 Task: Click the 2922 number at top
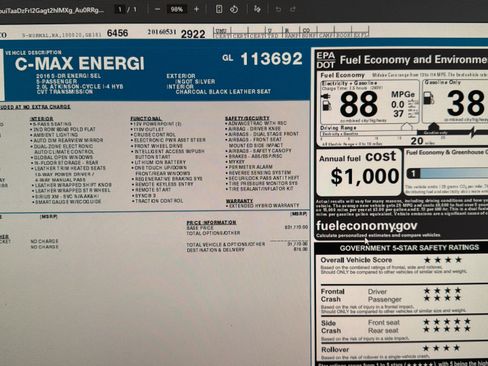pyautogui.click(x=193, y=34)
